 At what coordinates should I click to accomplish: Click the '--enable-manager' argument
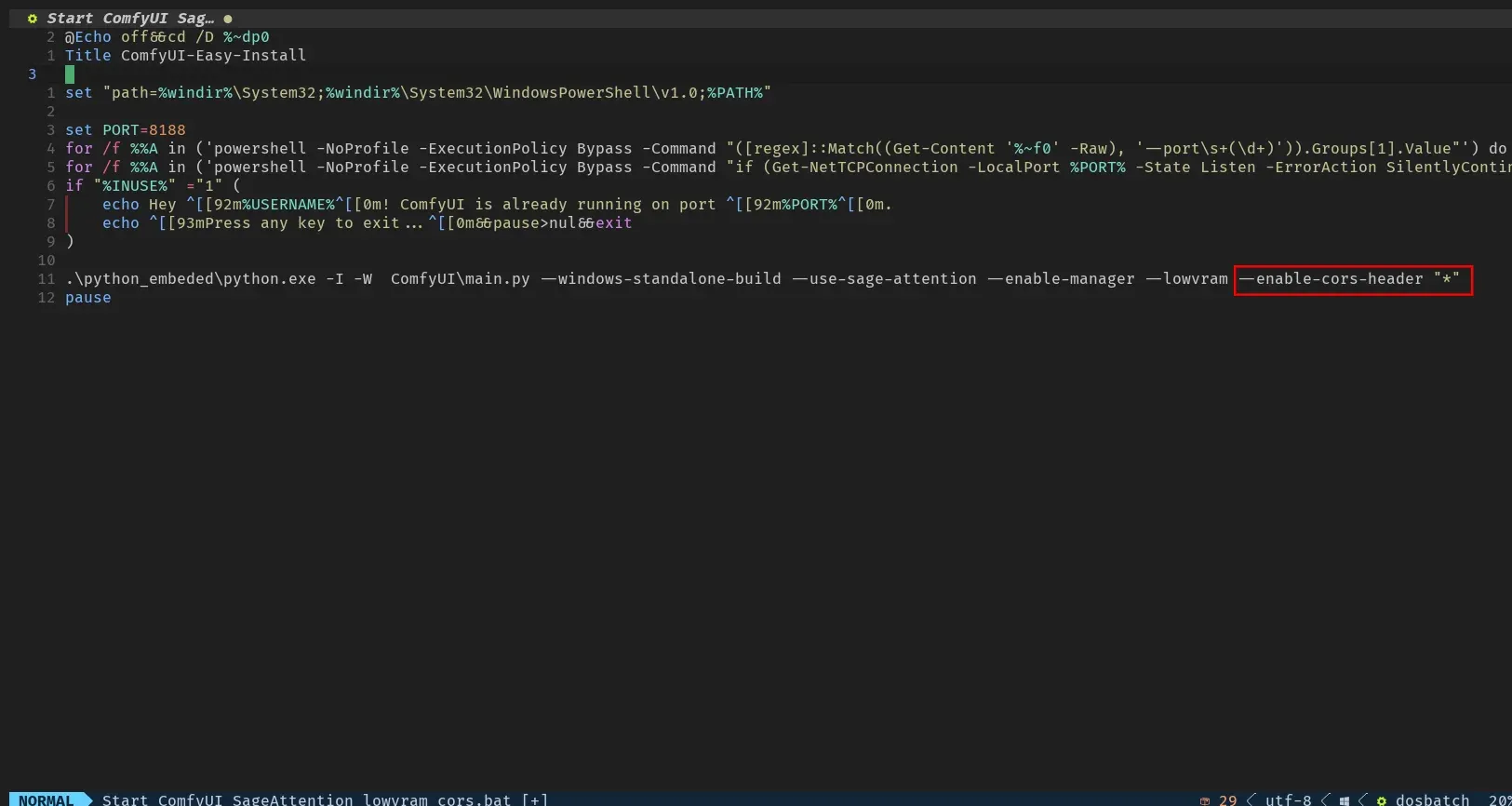click(1061, 279)
